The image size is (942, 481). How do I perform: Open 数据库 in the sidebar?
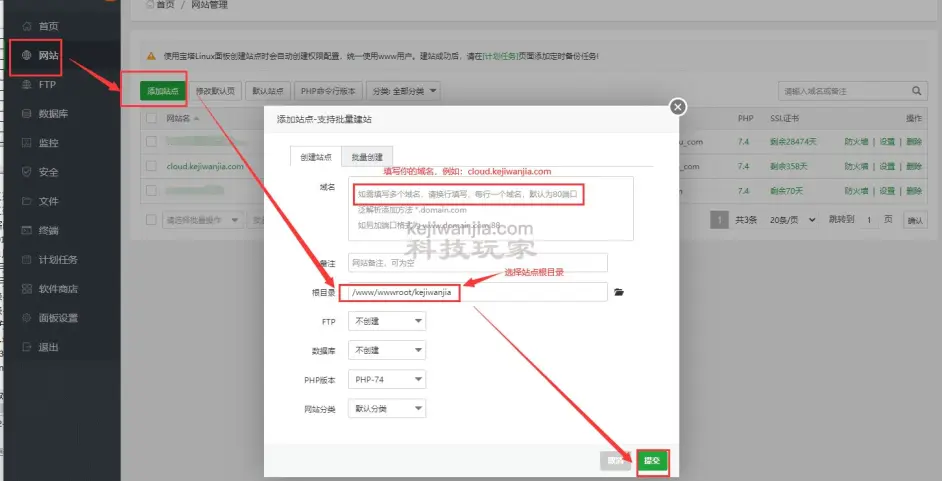click(x=53, y=113)
